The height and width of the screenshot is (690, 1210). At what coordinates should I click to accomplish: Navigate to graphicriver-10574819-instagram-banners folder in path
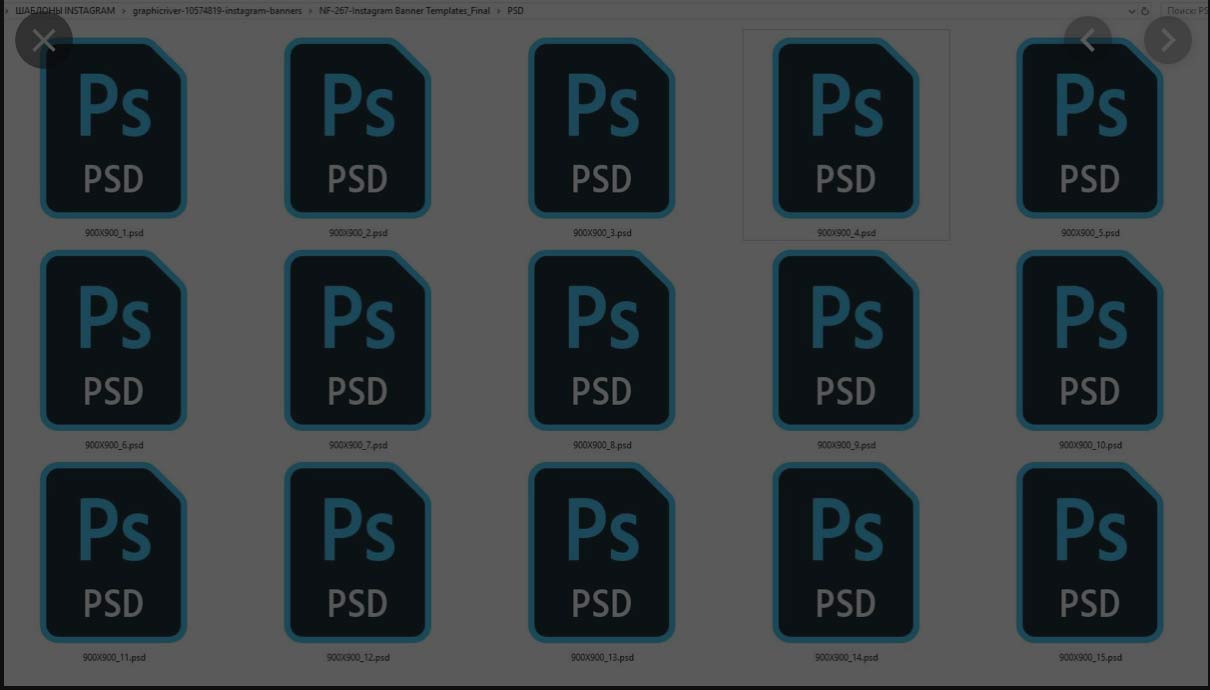(x=217, y=10)
